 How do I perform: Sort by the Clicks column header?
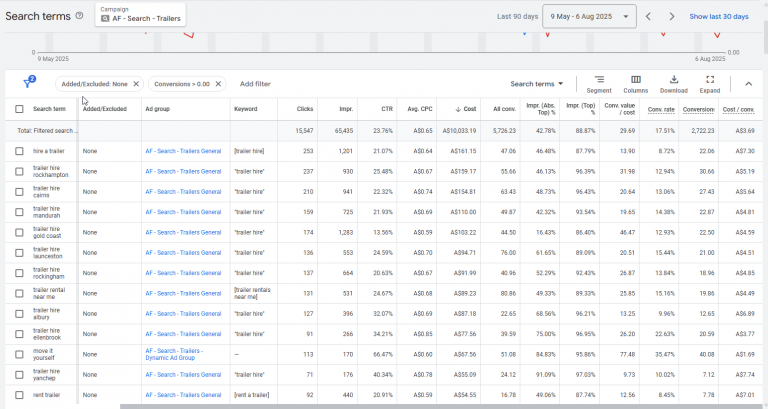[305, 109]
